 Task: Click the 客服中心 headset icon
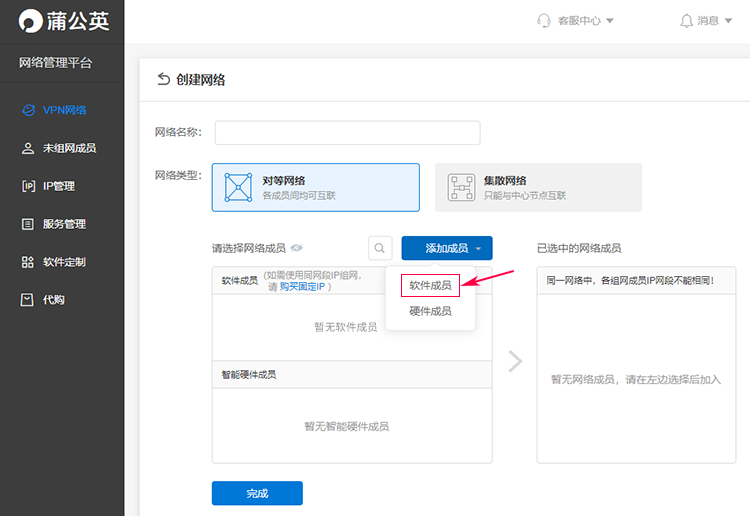coord(544,21)
